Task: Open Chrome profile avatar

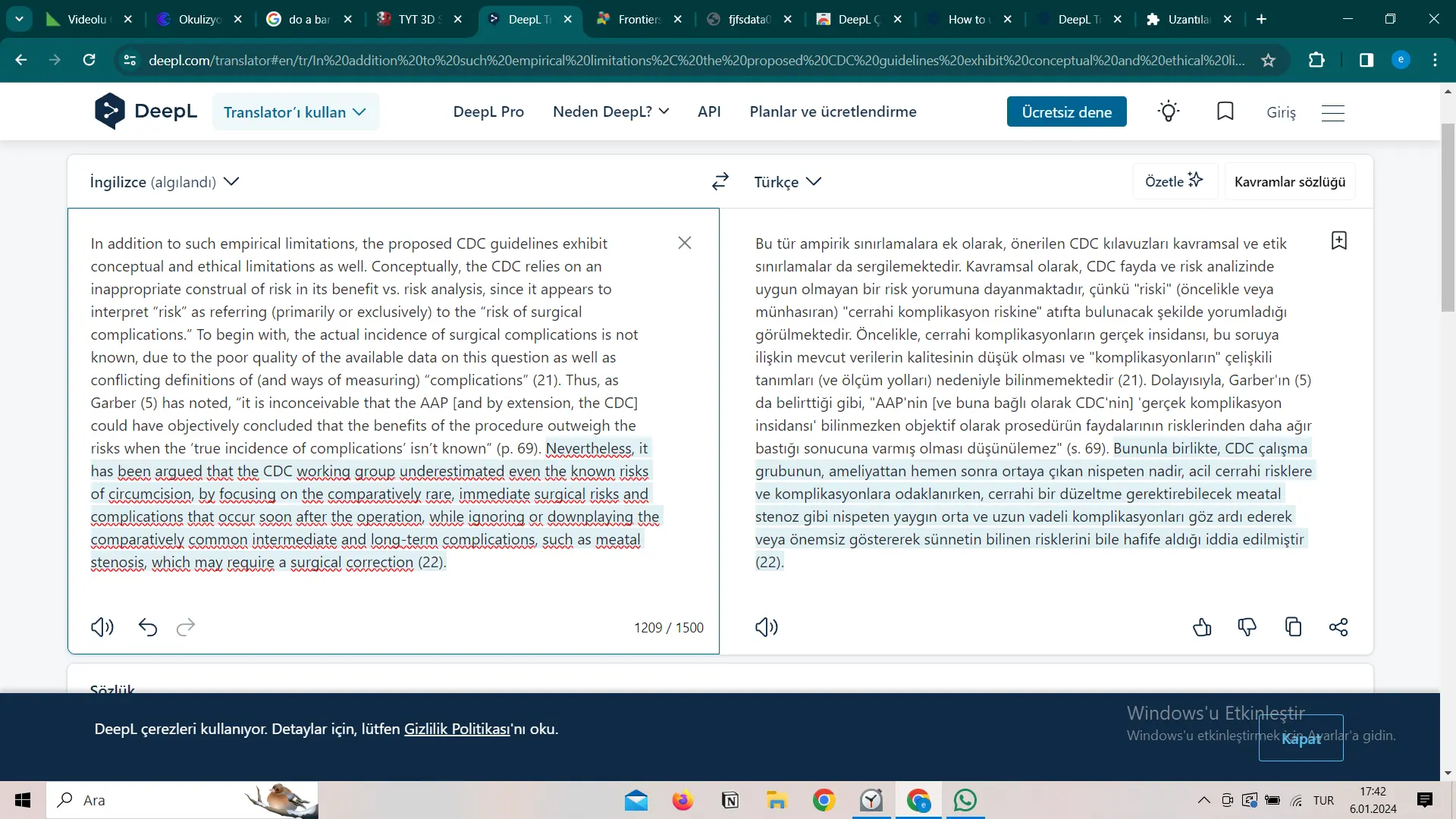Action: [x=1401, y=60]
